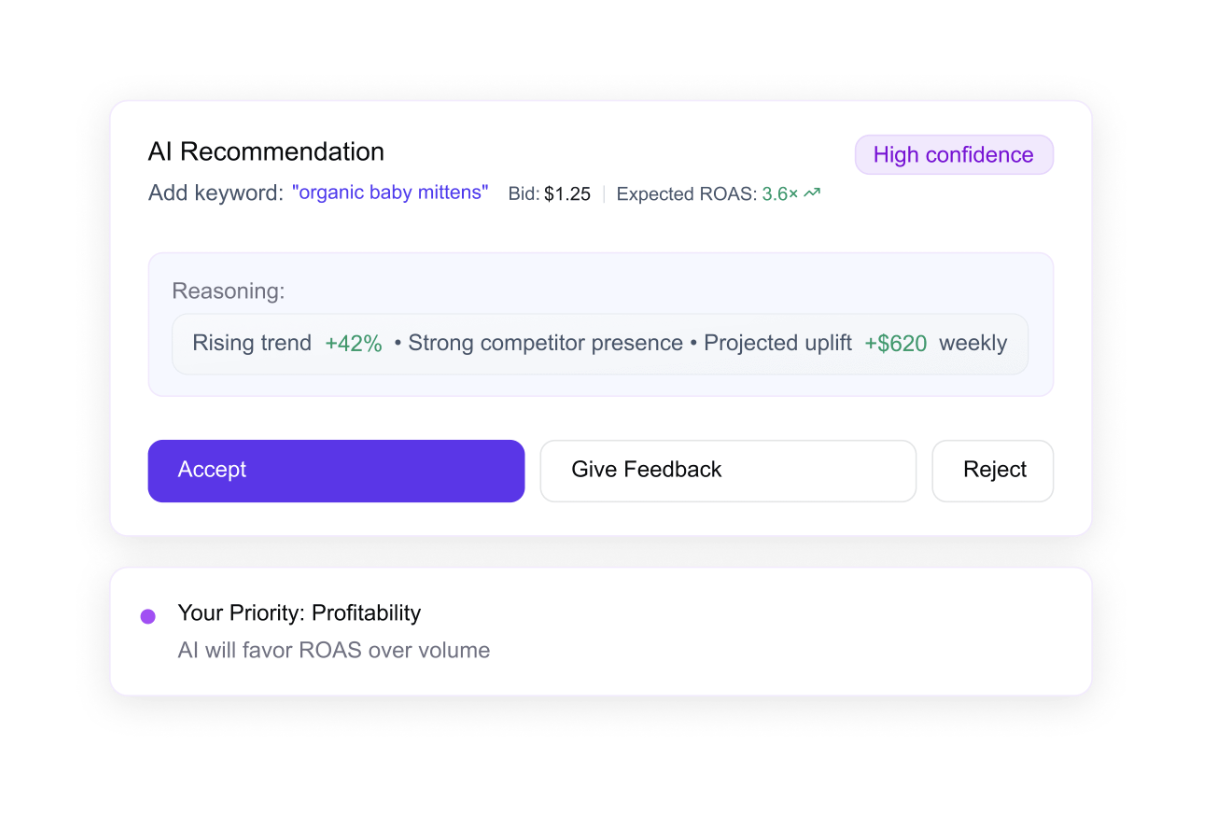1220x830 pixels.
Task: Open Your Priority: Profitability setting
Action: (299, 613)
